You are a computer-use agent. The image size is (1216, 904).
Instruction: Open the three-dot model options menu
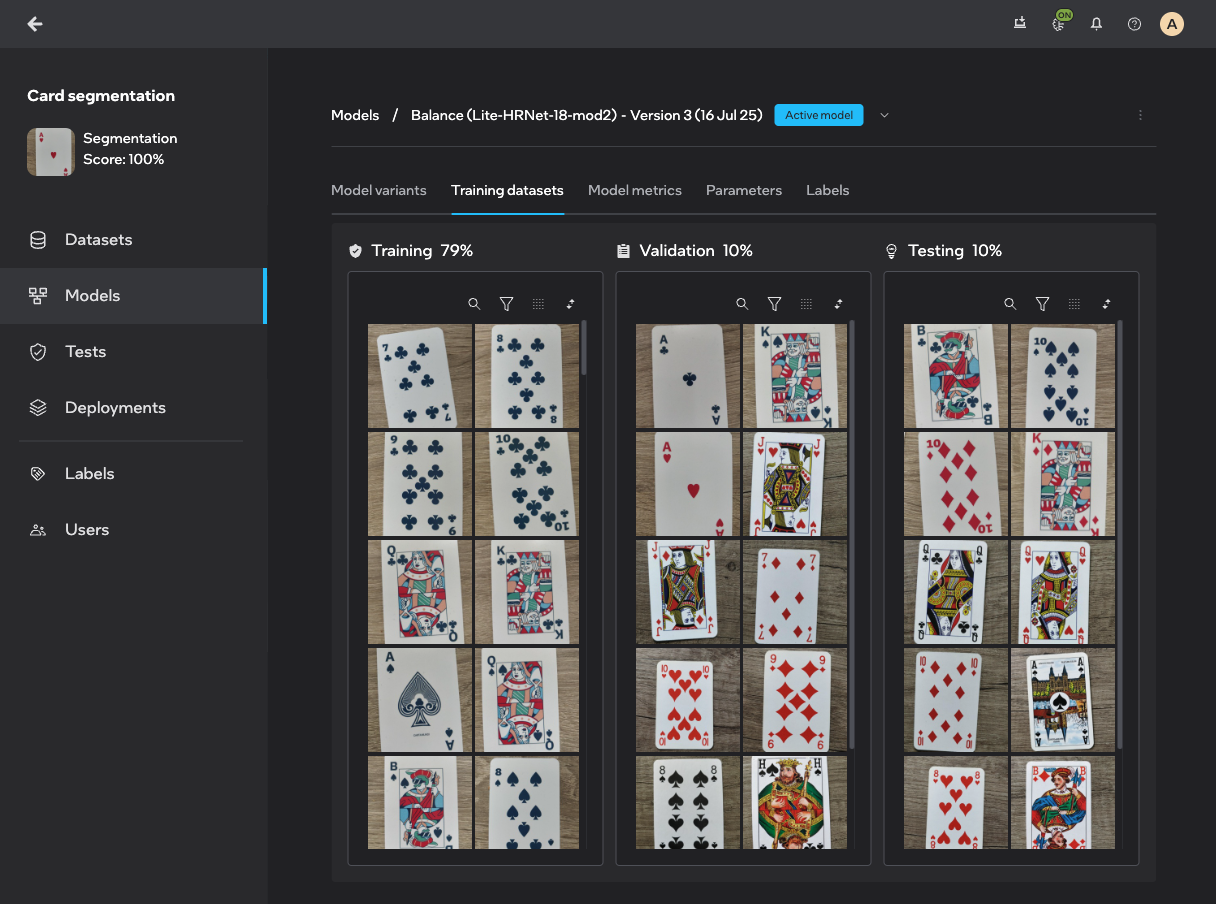[1140, 115]
